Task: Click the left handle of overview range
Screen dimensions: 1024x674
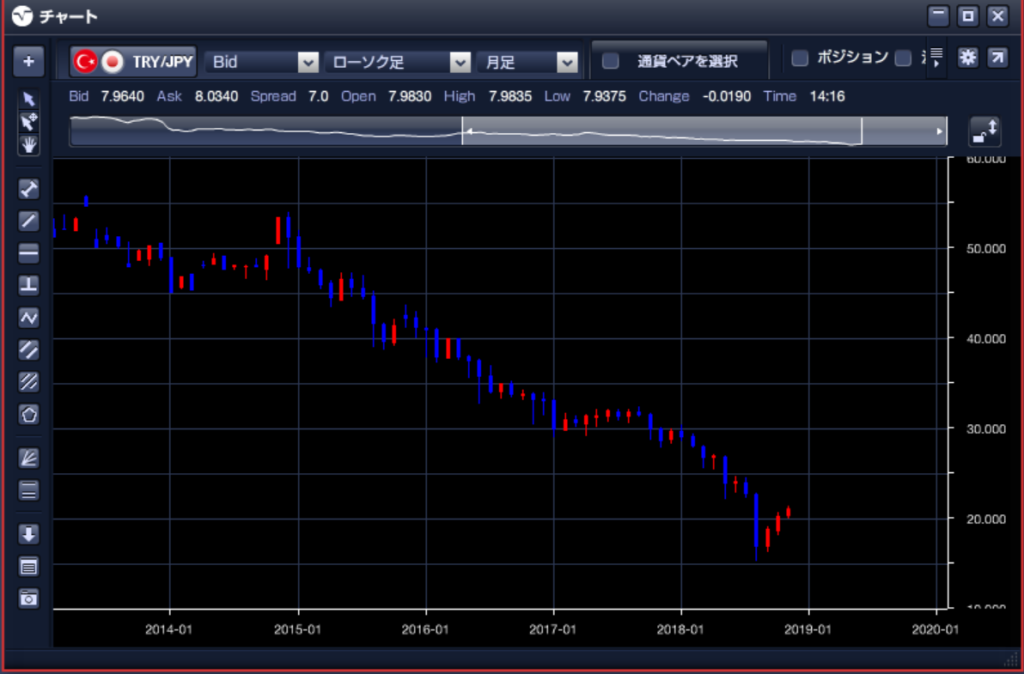Action: click(463, 131)
